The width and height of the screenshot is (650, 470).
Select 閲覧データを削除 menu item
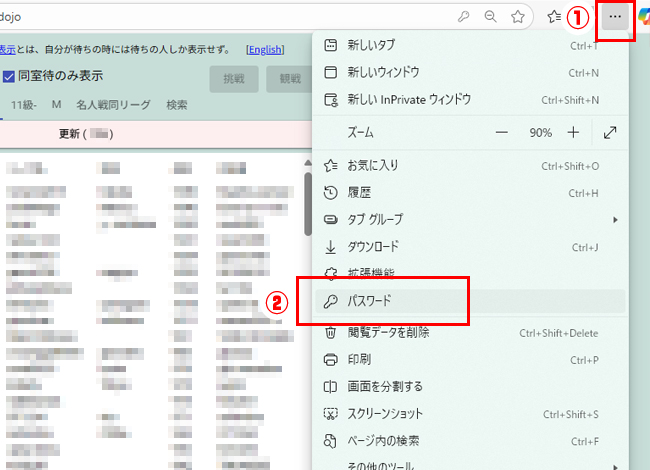(470, 333)
